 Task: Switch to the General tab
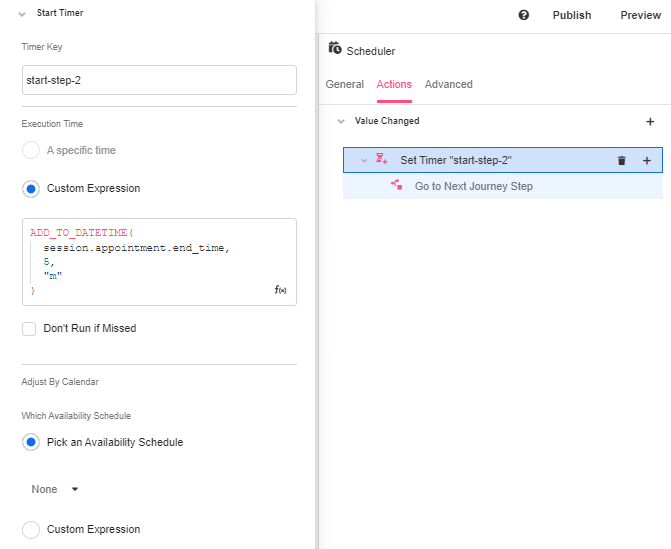point(344,84)
